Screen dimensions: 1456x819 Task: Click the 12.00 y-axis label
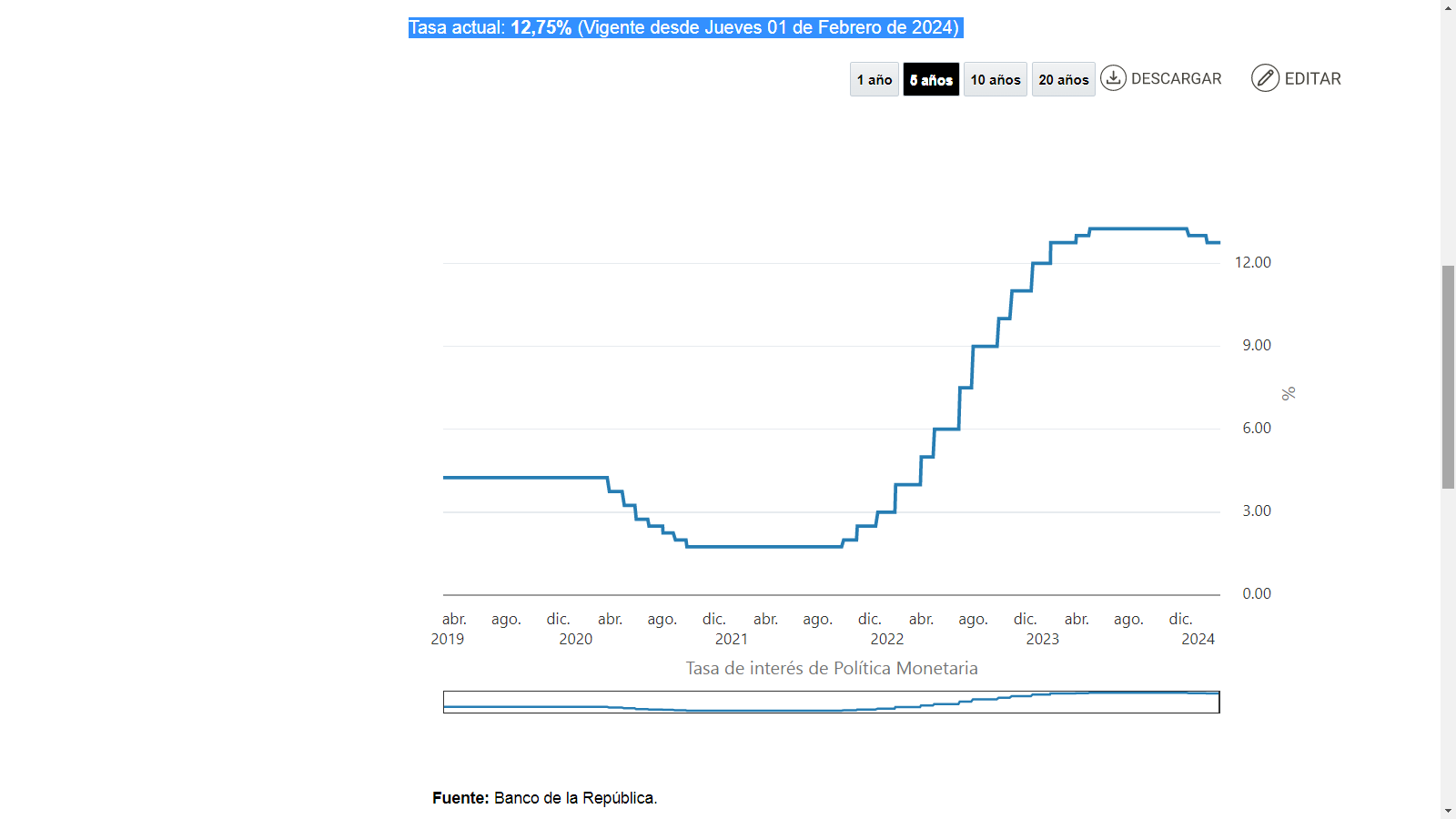point(1253,262)
